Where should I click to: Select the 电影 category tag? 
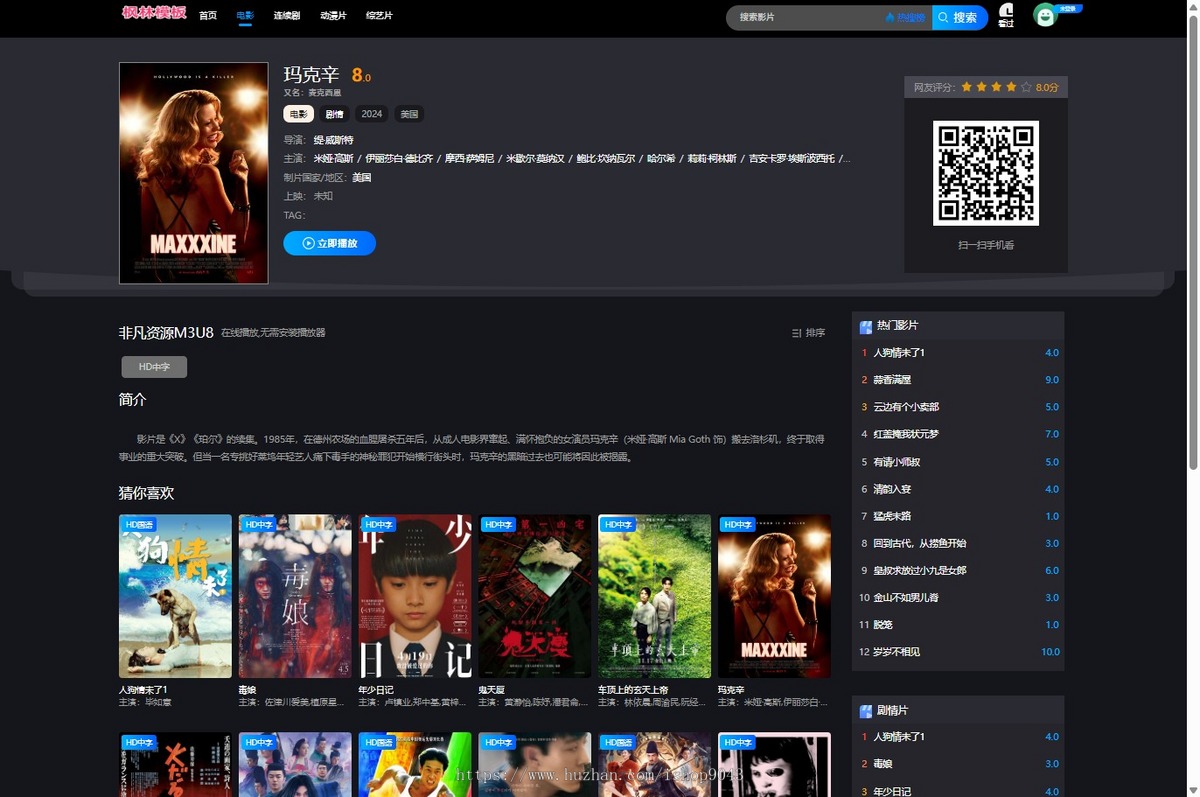tap(299, 114)
